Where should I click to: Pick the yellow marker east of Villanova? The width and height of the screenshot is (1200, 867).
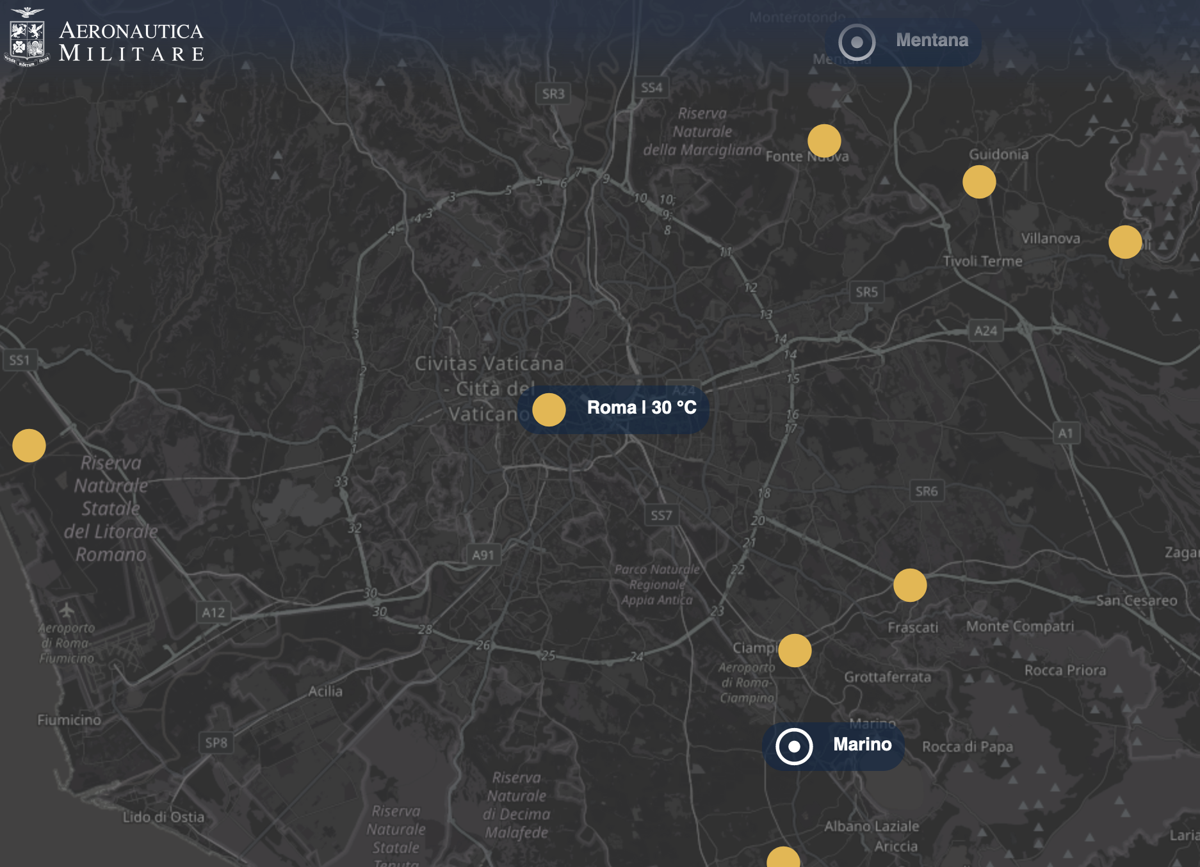click(1125, 242)
